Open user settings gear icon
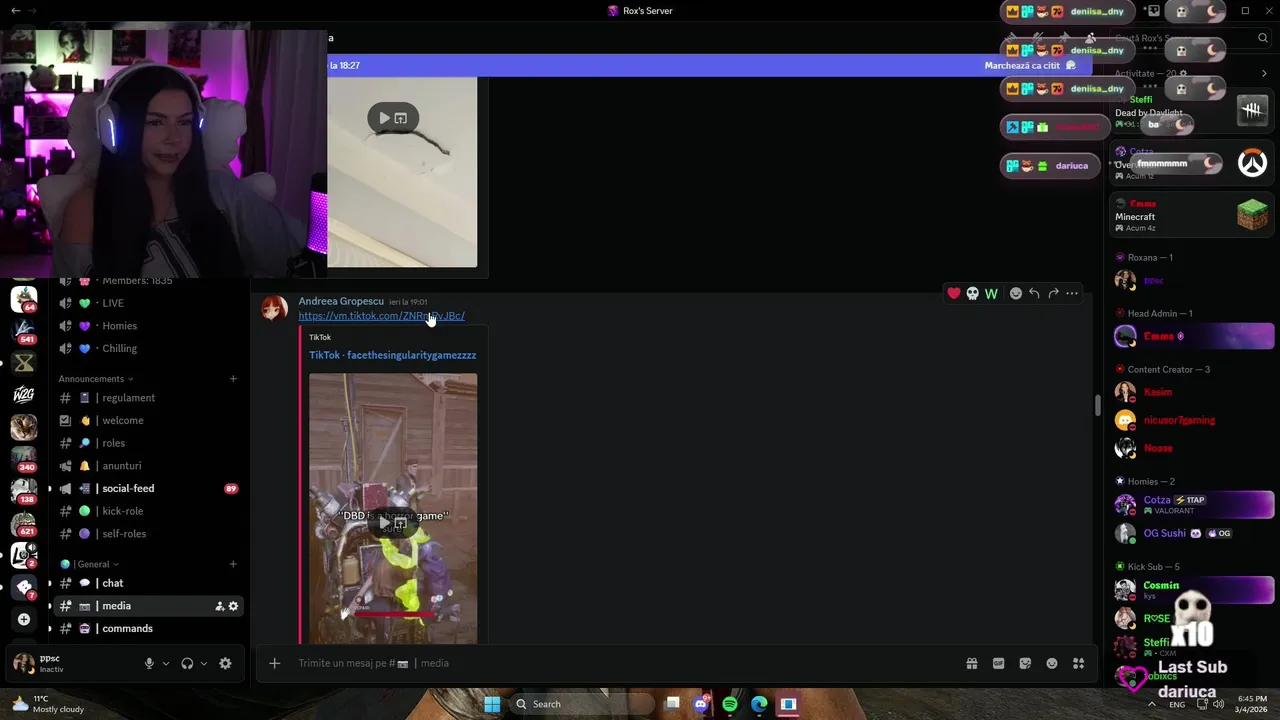1280x720 pixels. 225,663
